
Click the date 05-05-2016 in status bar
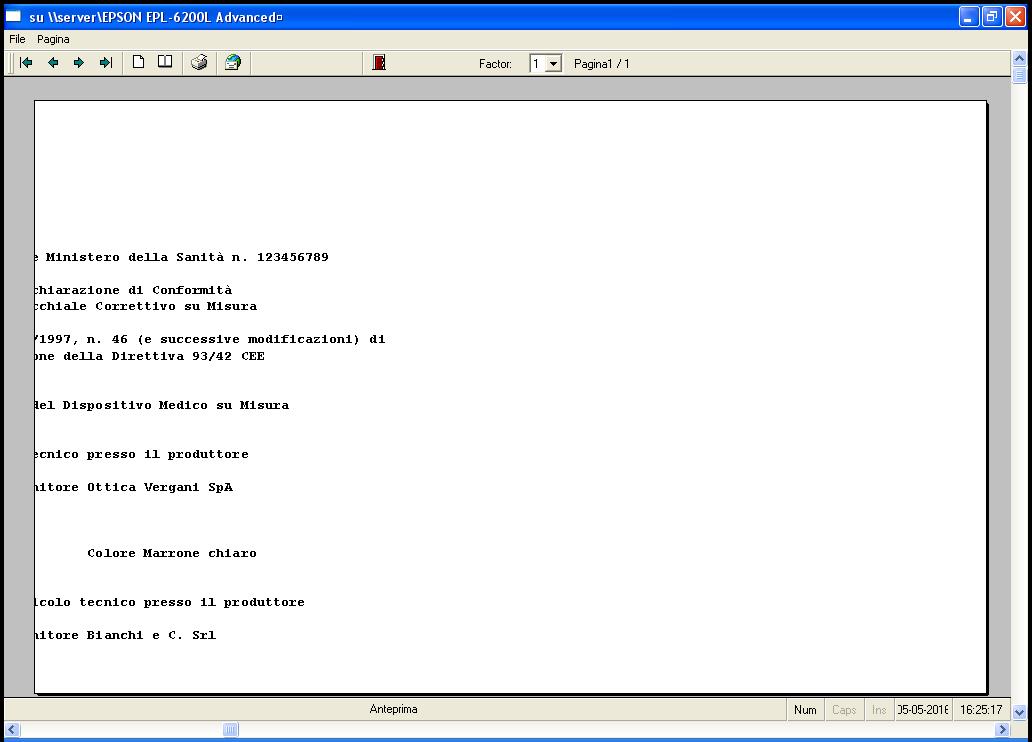click(923, 710)
